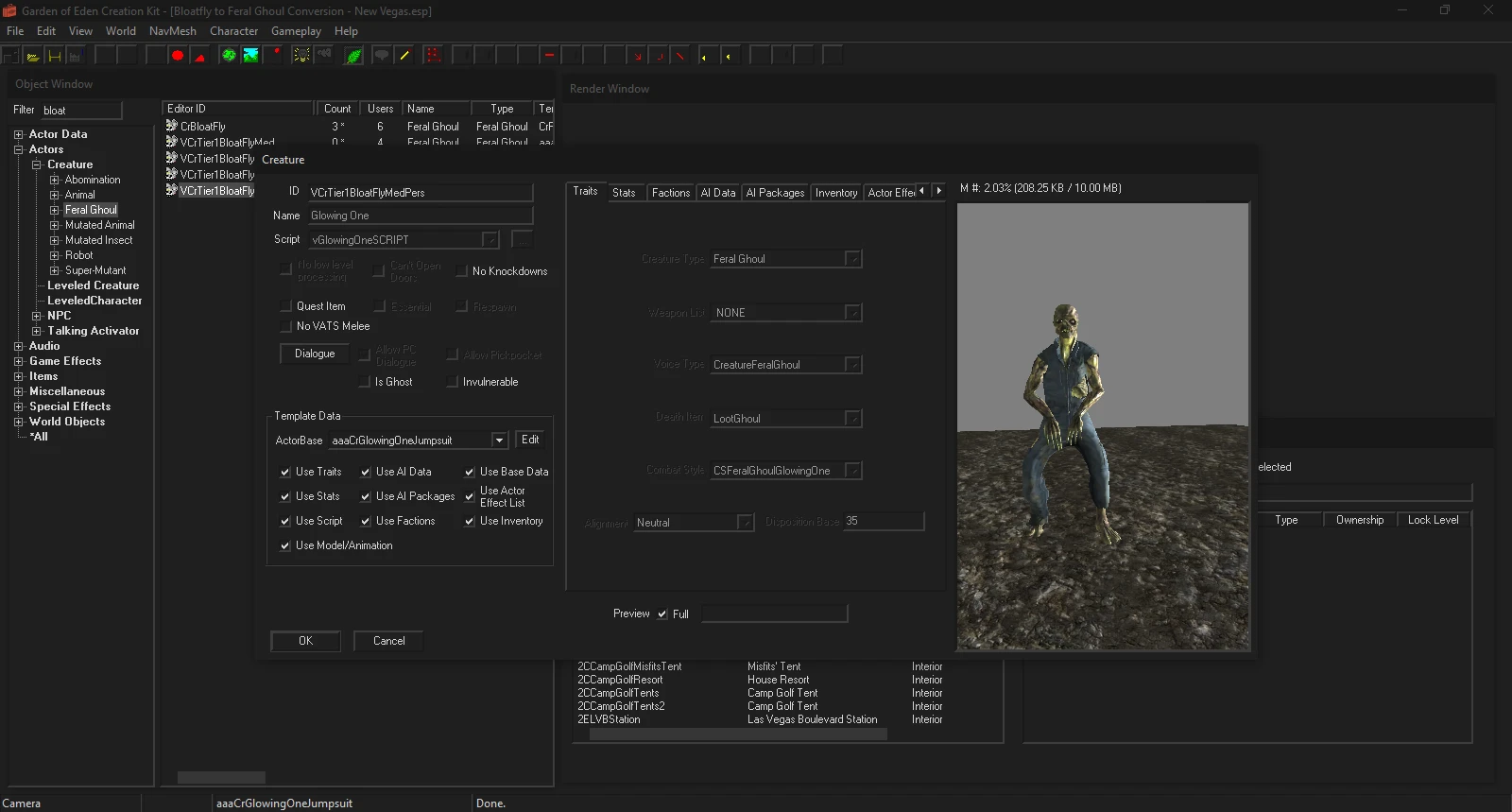Click the speech bubble toolbar icon
The image size is (1512, 812).
[x=382, y=56]
